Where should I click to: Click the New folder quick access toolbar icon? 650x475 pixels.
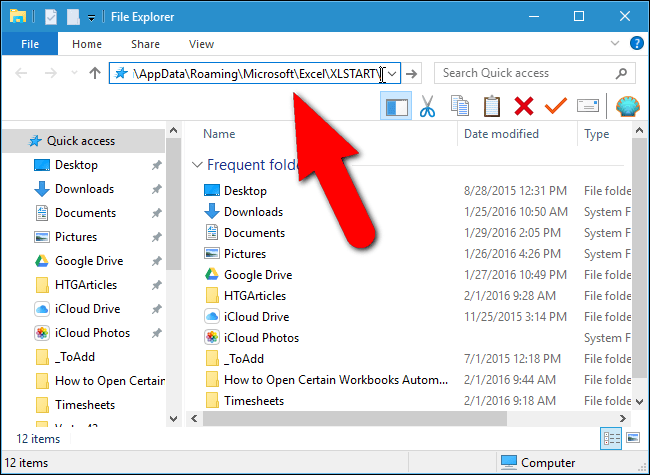pos(73,17)
